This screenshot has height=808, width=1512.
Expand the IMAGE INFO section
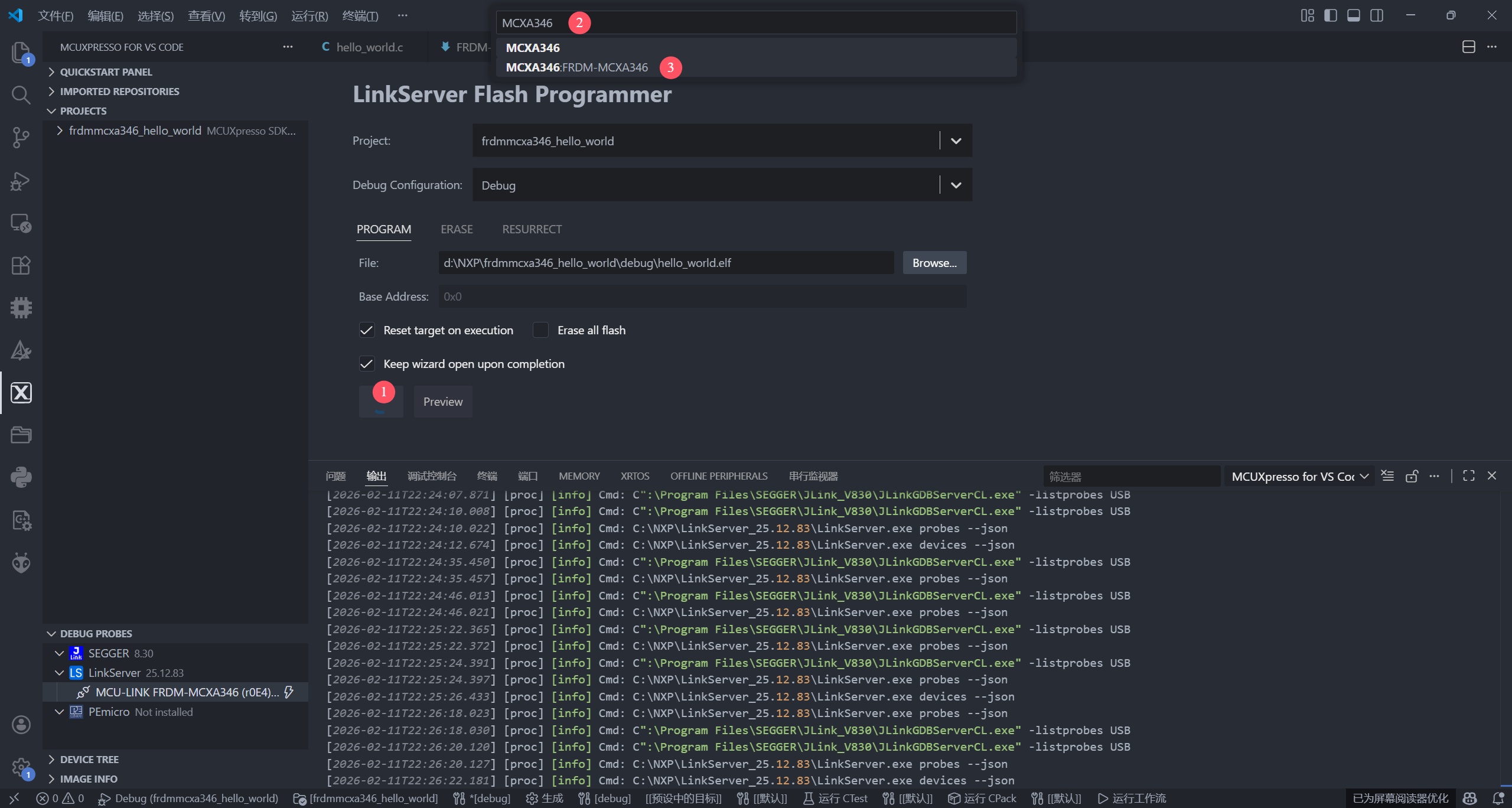click(x=89, y=779)
